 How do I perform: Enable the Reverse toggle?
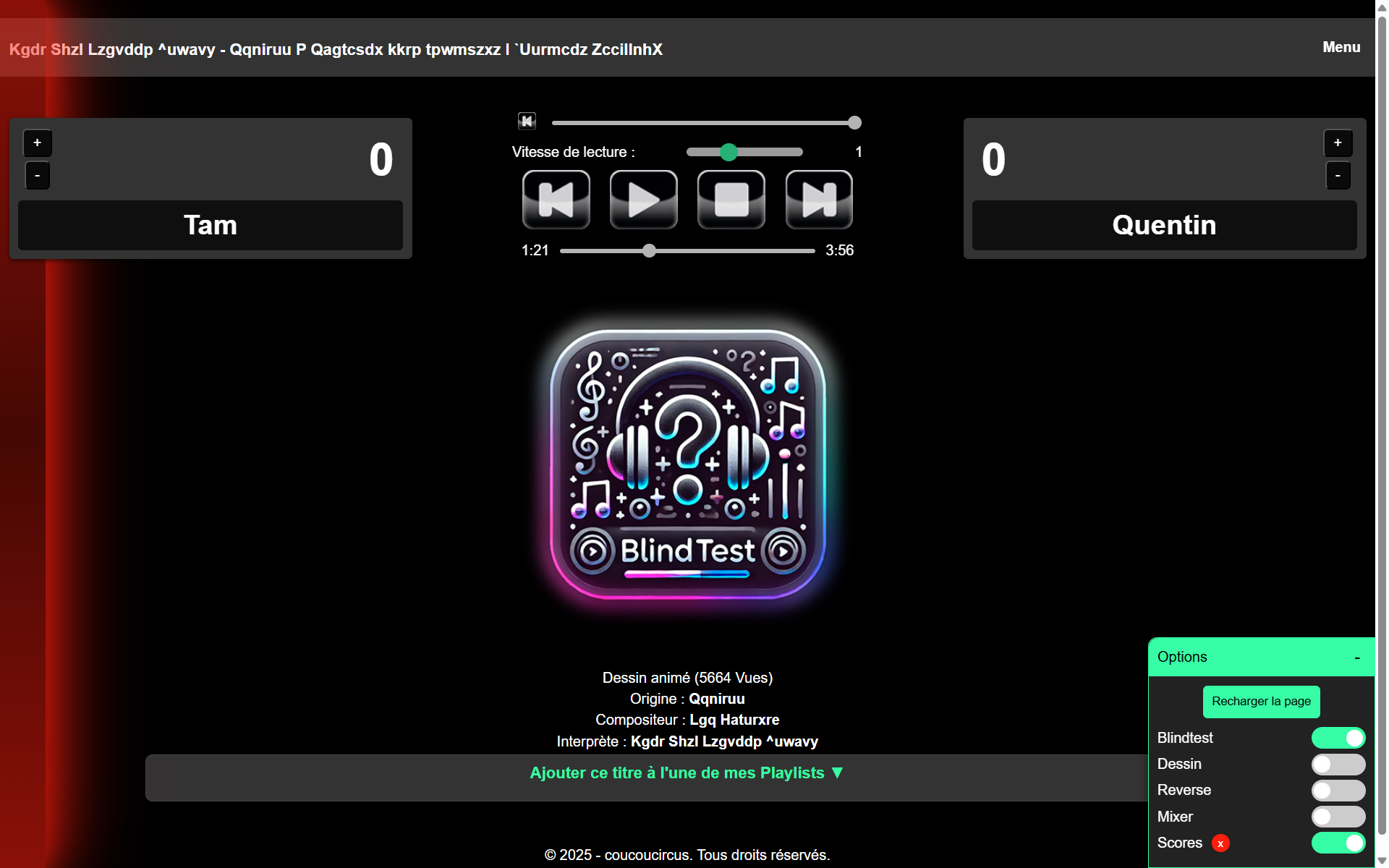point(1338,791)
